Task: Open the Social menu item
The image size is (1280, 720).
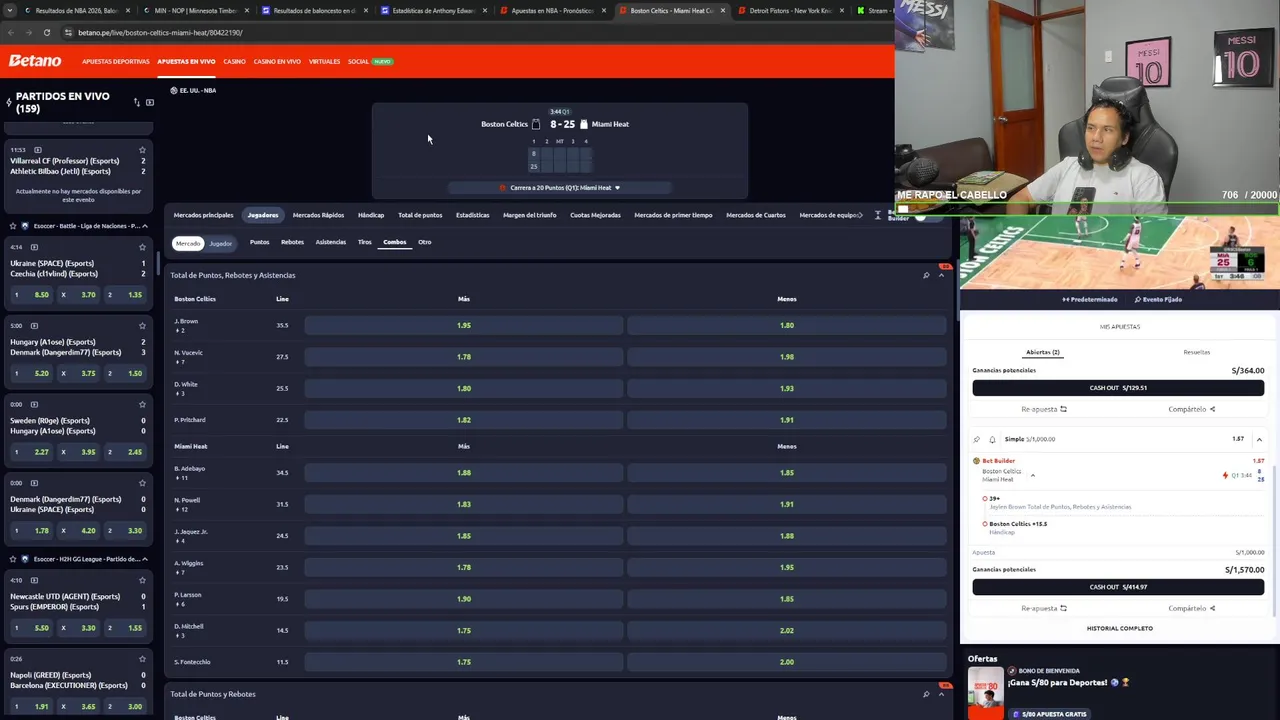Action: (x=359, y=61)
